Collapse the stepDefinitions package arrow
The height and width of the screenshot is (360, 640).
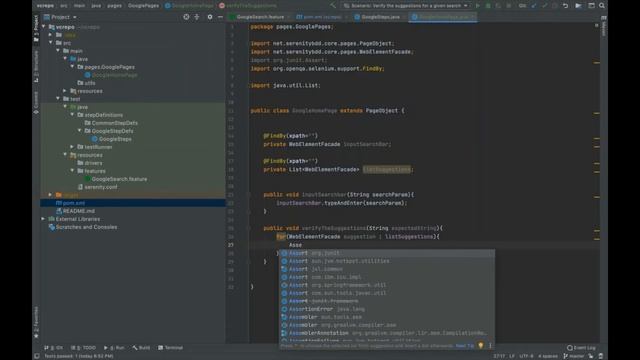[73, 115]
